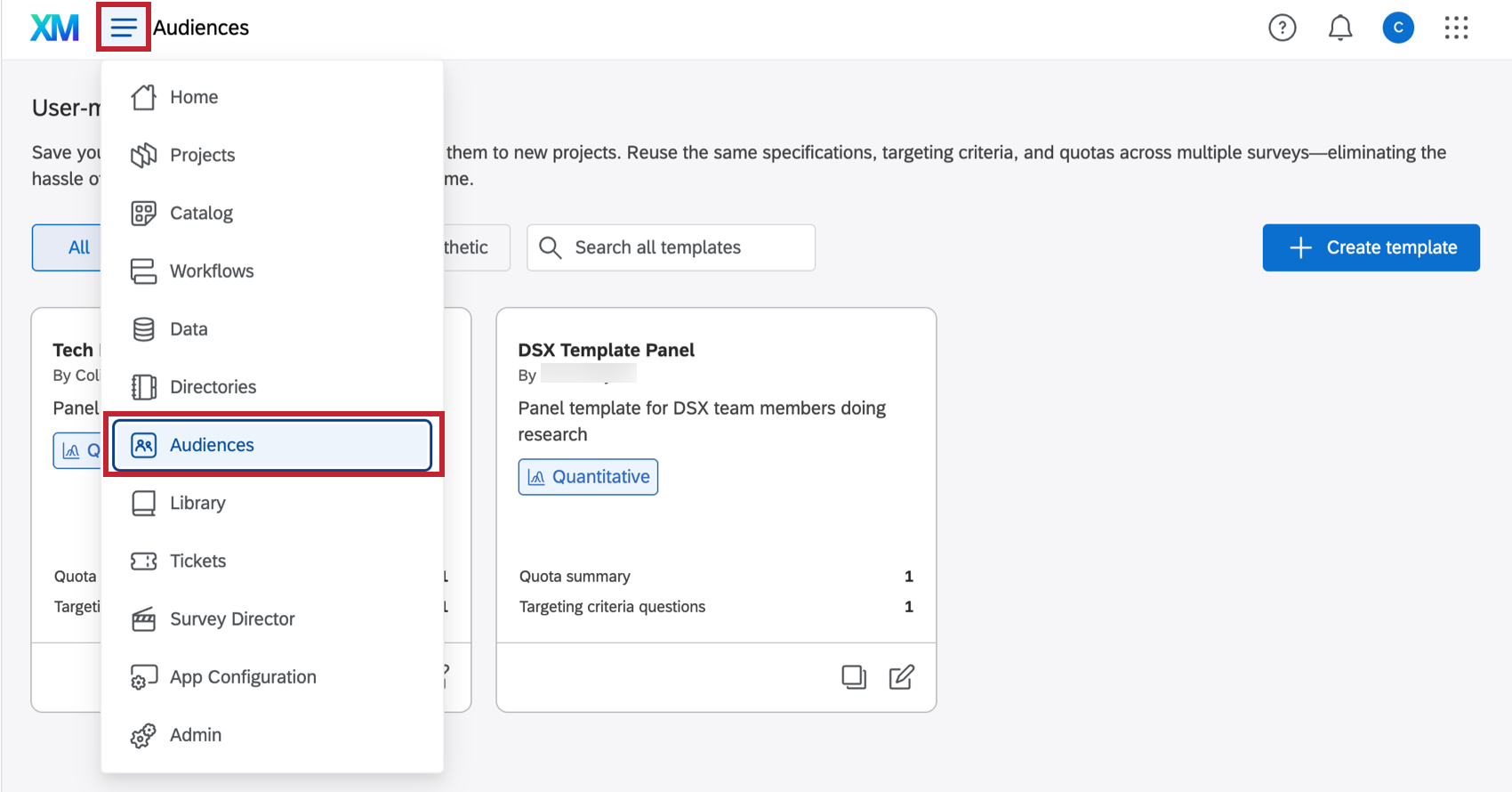Open the DSX Template Panel title
Image resolution: width=1512 pixels, height=792 pixels.
(x=607, y=350)
